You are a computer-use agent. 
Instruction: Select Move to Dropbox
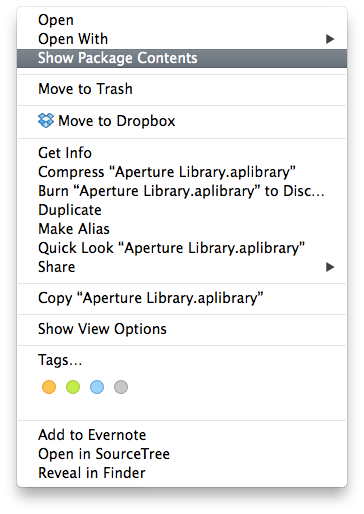182,121
